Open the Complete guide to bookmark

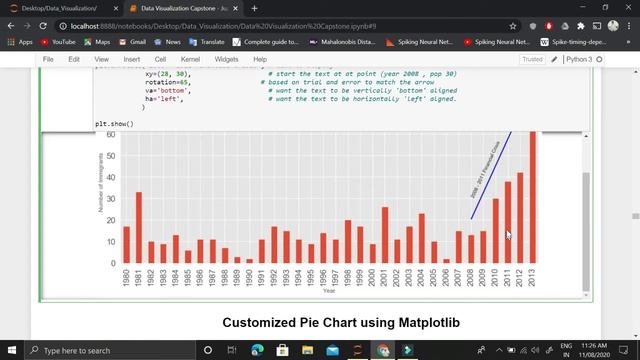266,42
